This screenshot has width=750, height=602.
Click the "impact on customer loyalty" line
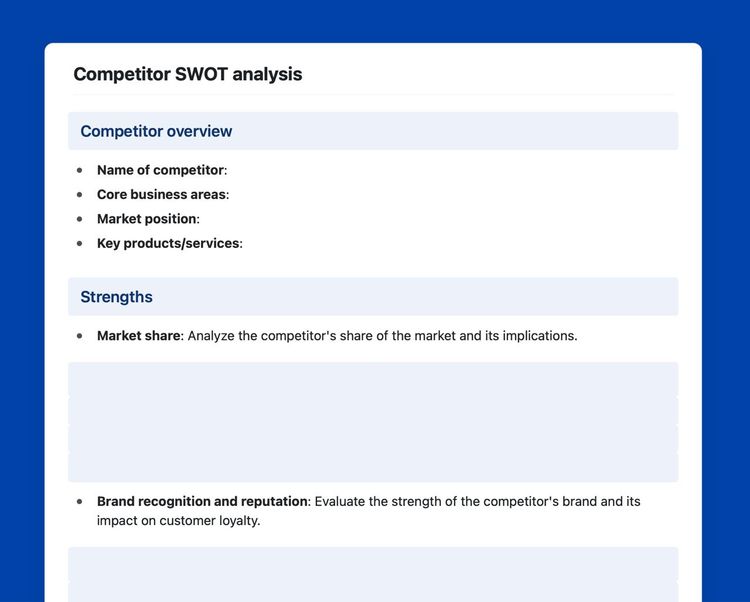click(x=178, y=521)
